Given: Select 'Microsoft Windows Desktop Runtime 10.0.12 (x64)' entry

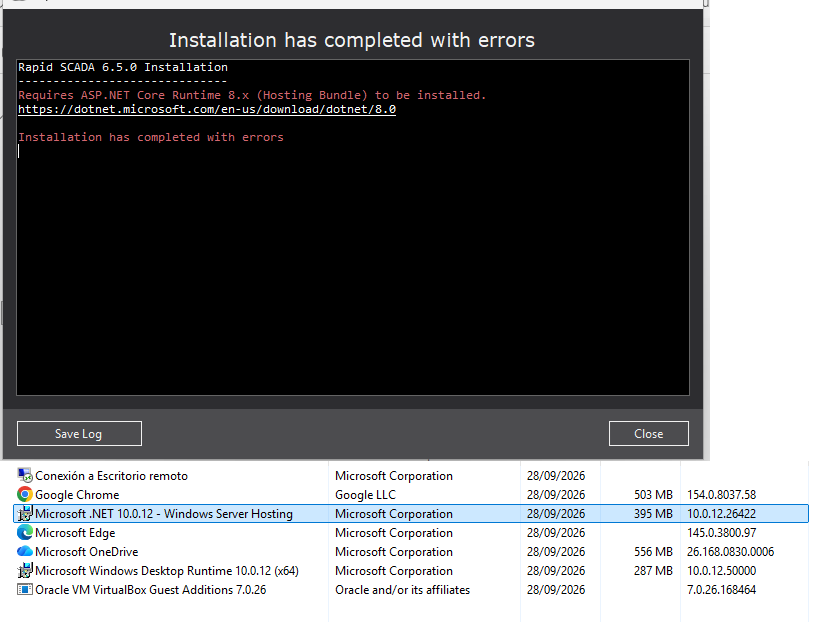Looking at the screenshot, I should pos(167,571).
